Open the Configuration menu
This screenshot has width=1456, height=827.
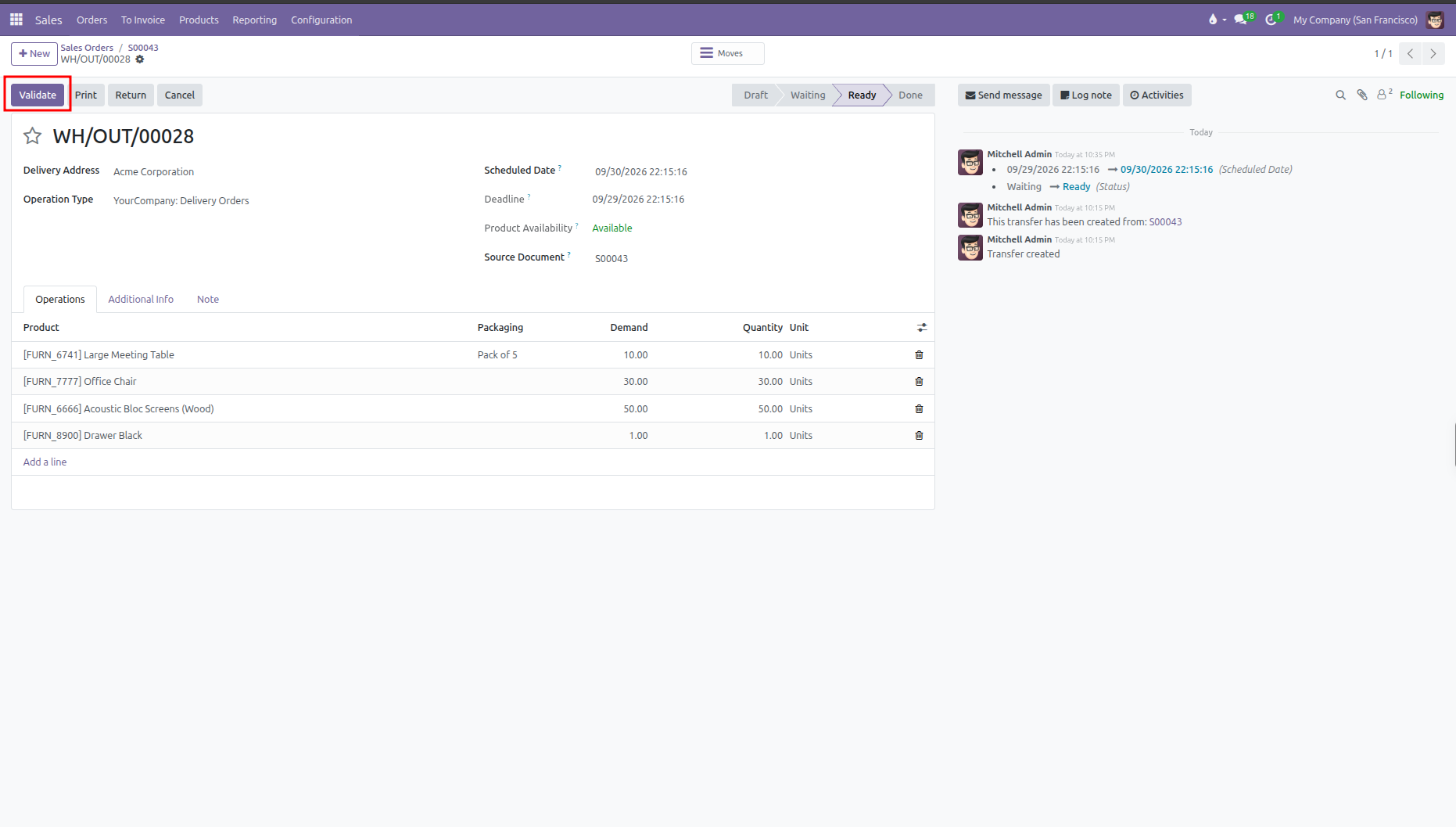pyautogui.click(x=321, y=20)
